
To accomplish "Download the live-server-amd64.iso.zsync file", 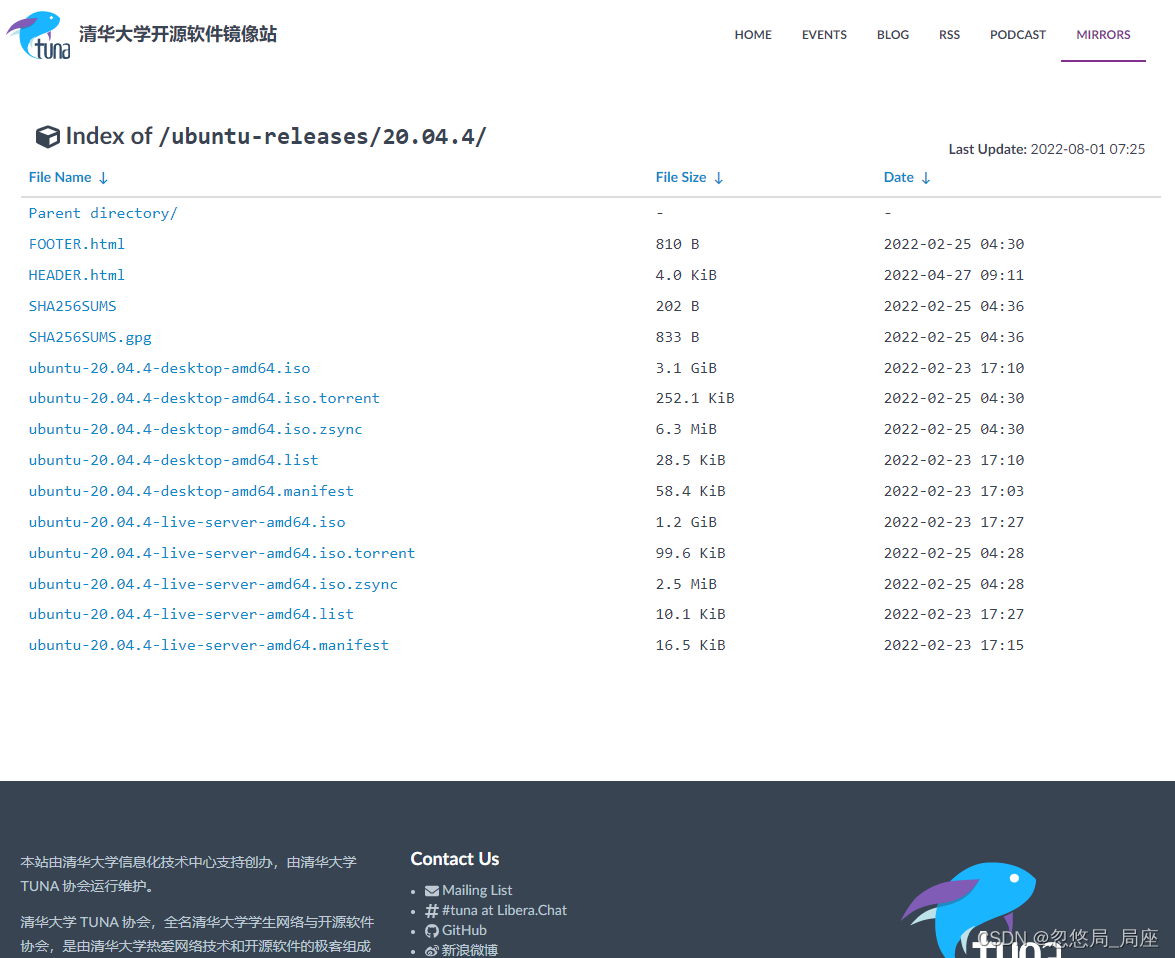I will (213, 584).
